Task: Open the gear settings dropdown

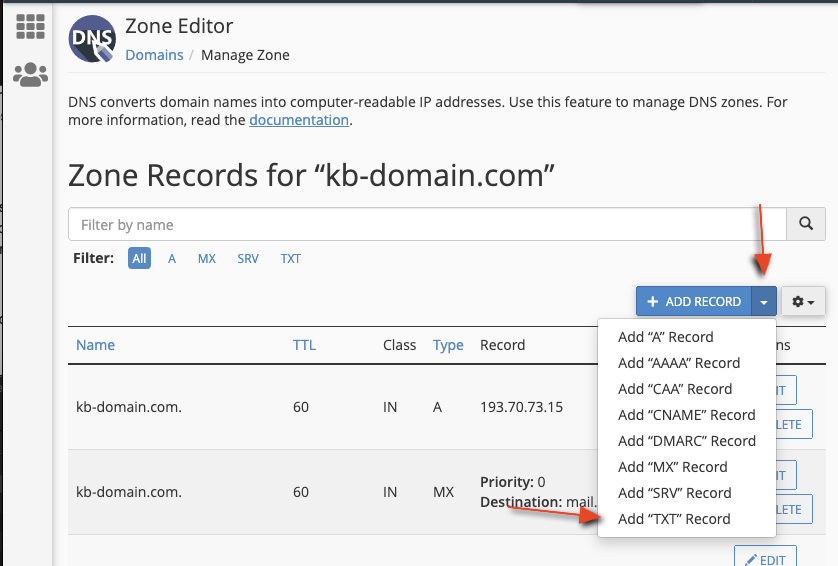Action: coord(803,301)
